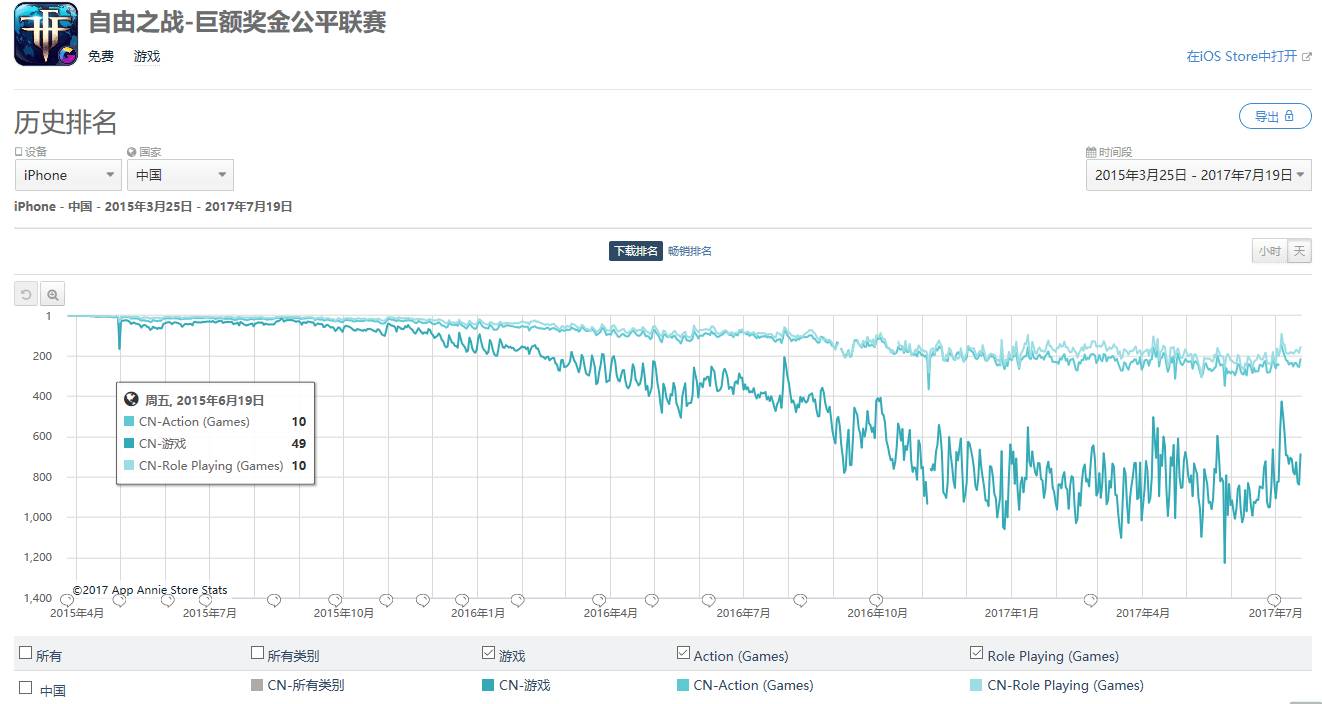The width and height of the screenshot is (1322, 704).
Task: Click the globe icon beside 国家
Action: (132, 152)
